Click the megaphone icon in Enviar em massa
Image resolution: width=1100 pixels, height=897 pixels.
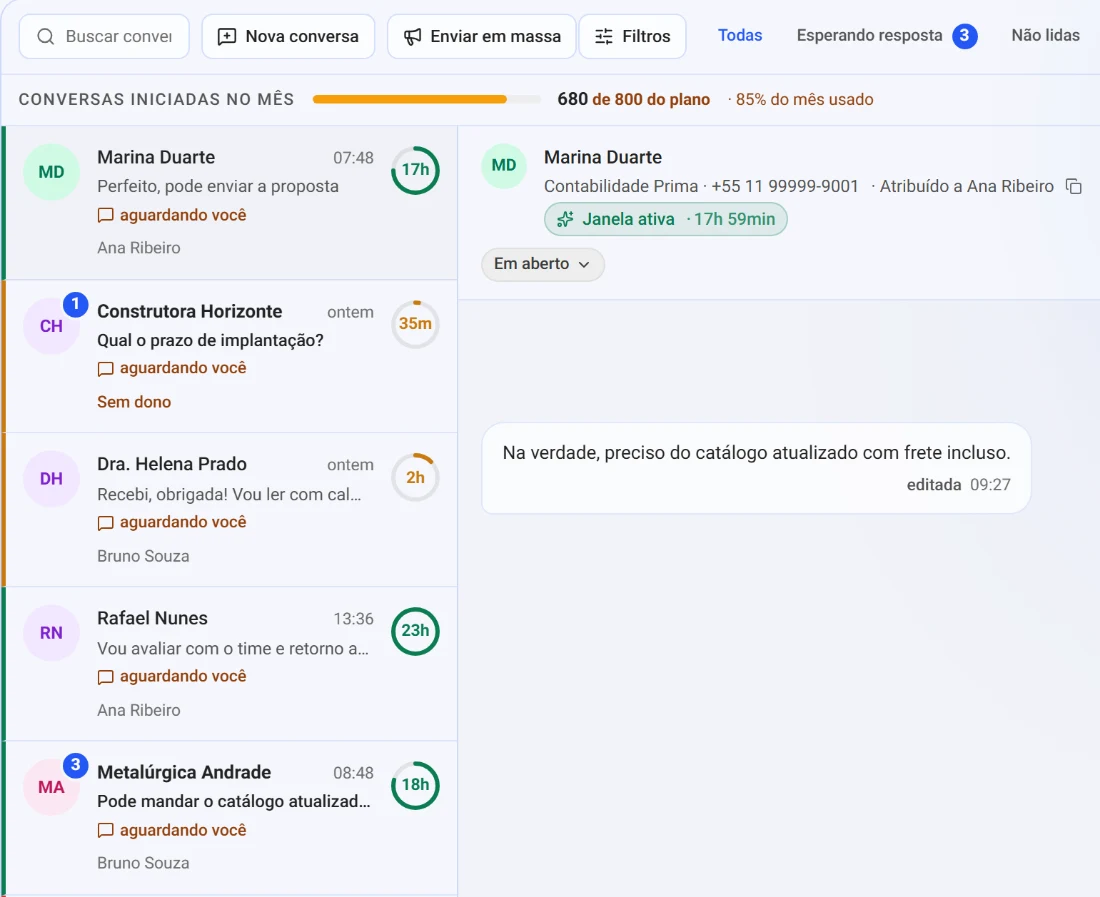412,36
